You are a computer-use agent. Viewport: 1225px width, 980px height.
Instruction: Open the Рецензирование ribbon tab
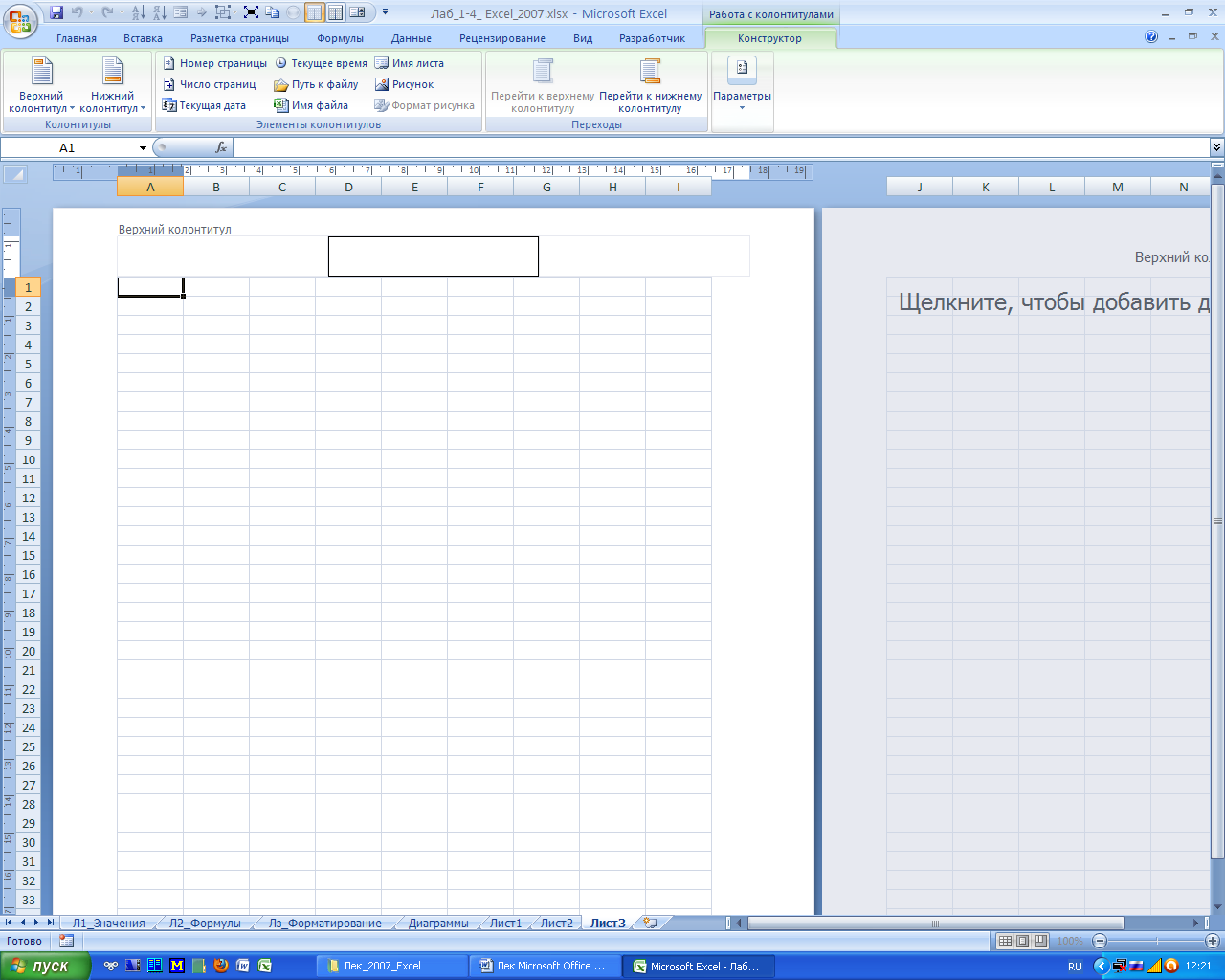(x=502, y=38)
